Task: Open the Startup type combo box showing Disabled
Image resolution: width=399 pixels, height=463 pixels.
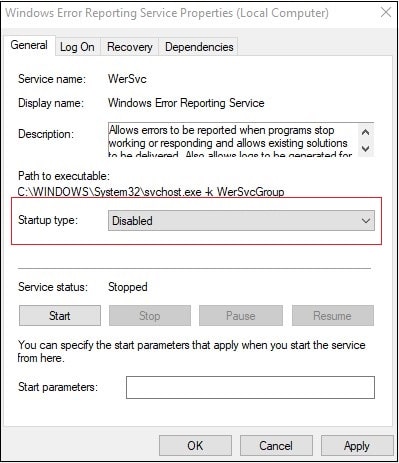Action: [x=241, y=221]
